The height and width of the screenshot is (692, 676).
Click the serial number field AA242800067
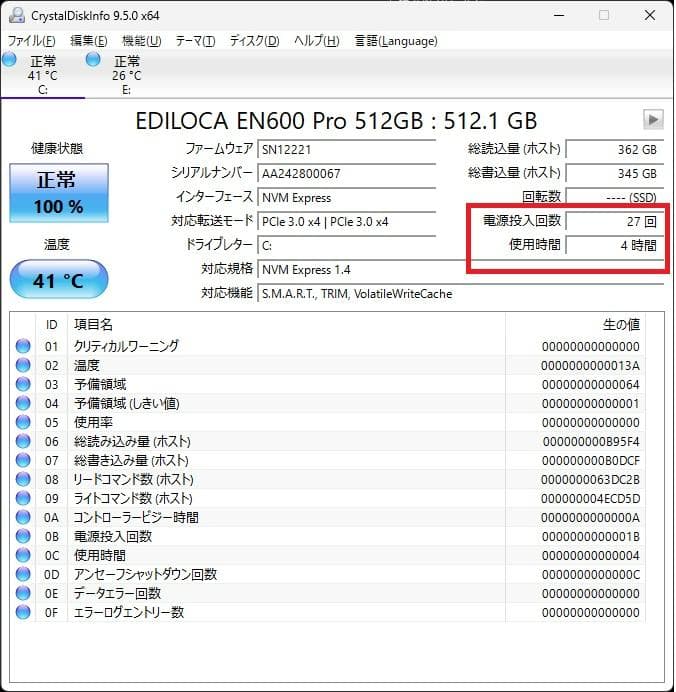pyautogui.click(x=347, y=173)
